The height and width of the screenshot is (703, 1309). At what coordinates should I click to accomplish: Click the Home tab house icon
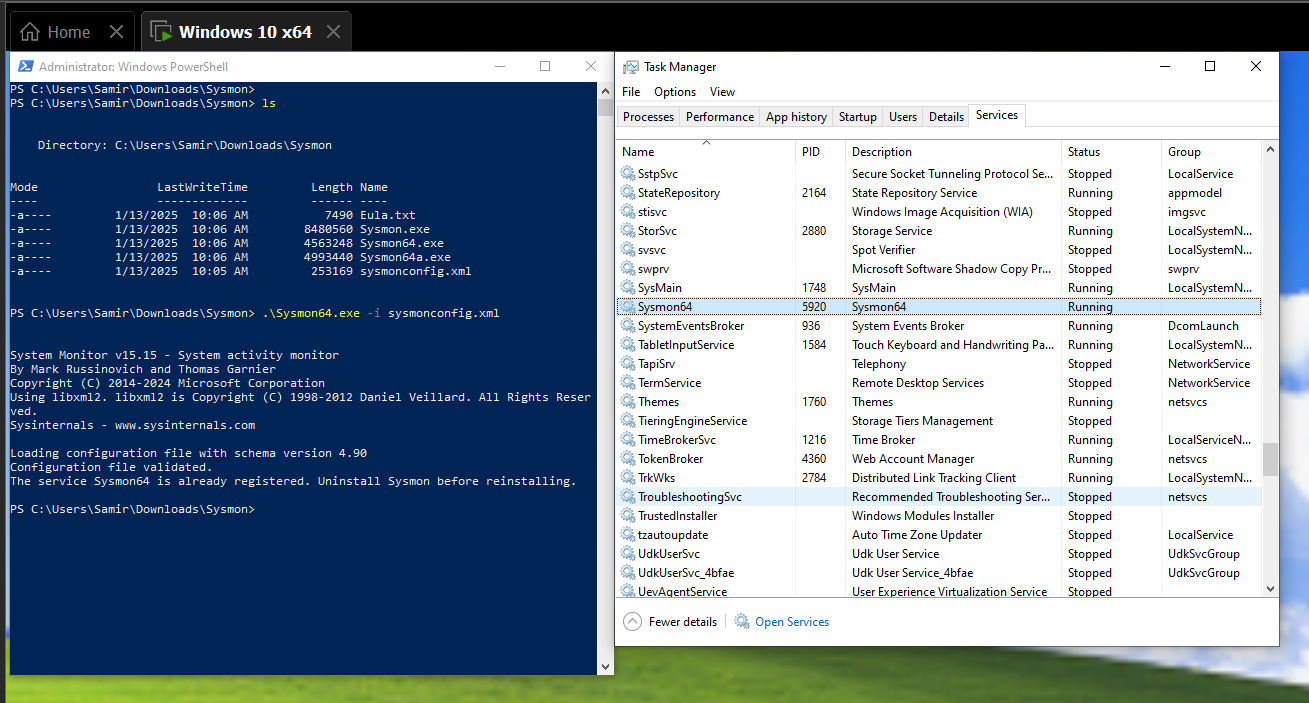[x=31, y=32]
